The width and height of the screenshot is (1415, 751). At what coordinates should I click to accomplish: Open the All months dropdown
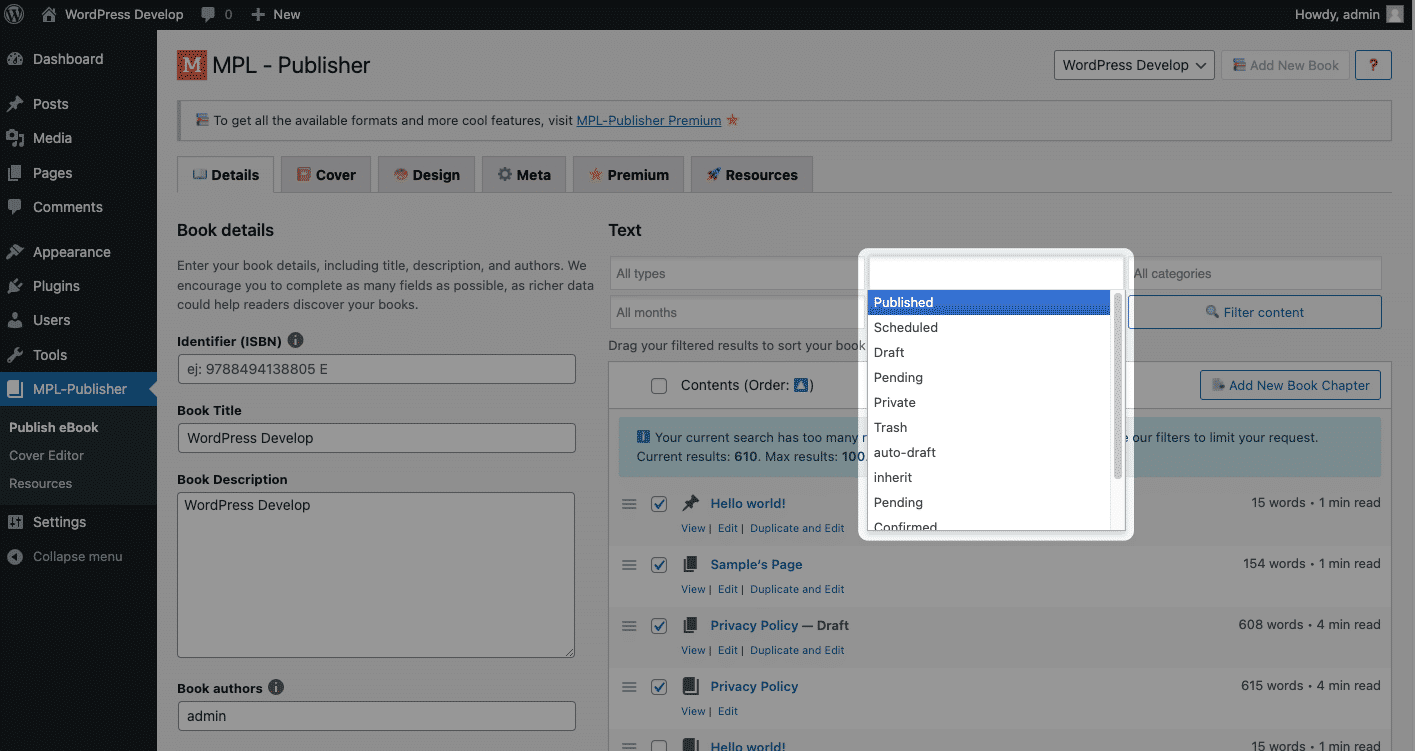(x=737, y=312)
